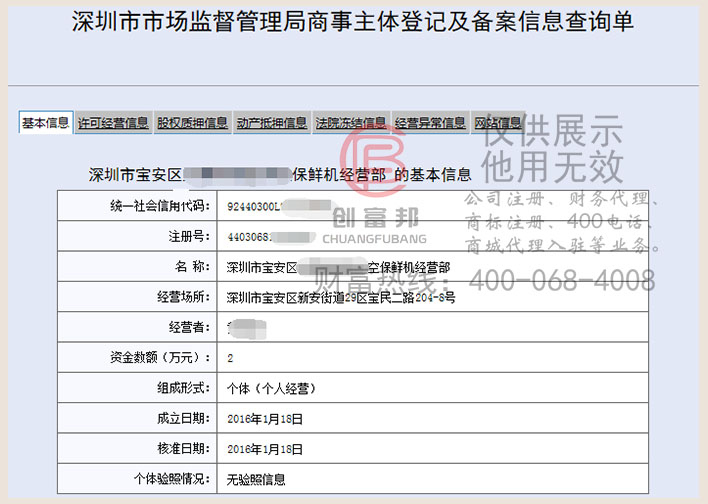Select the 基本信息 tab
708x504 pixels.
[46, 122]
